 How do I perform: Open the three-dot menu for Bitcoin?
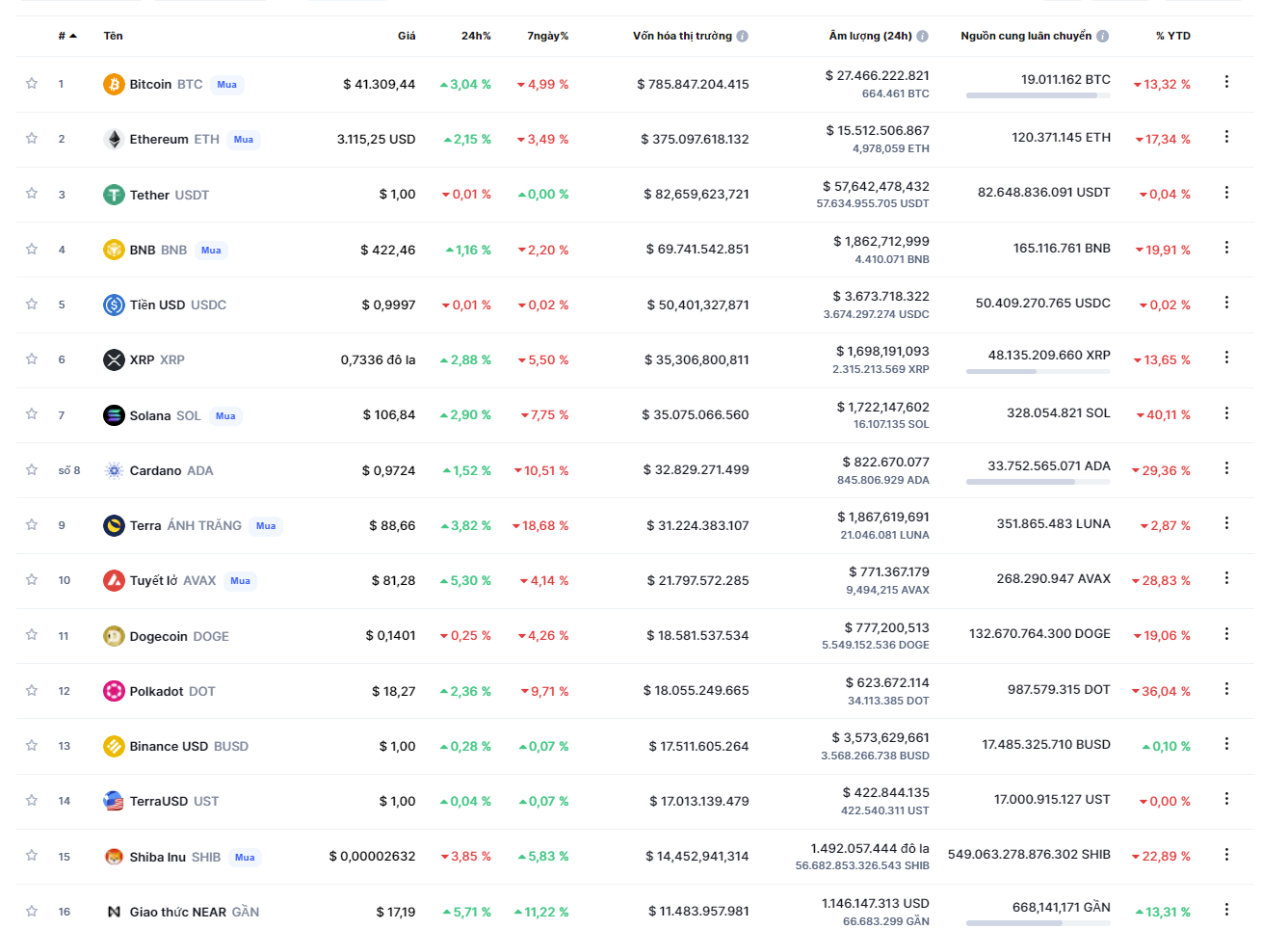1226,82
